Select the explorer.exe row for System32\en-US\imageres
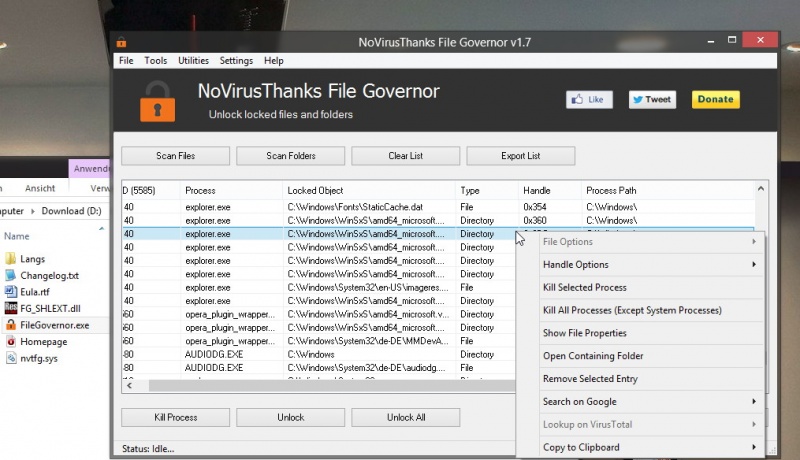This screenshot has height=460, width=800. pos(319,288)
